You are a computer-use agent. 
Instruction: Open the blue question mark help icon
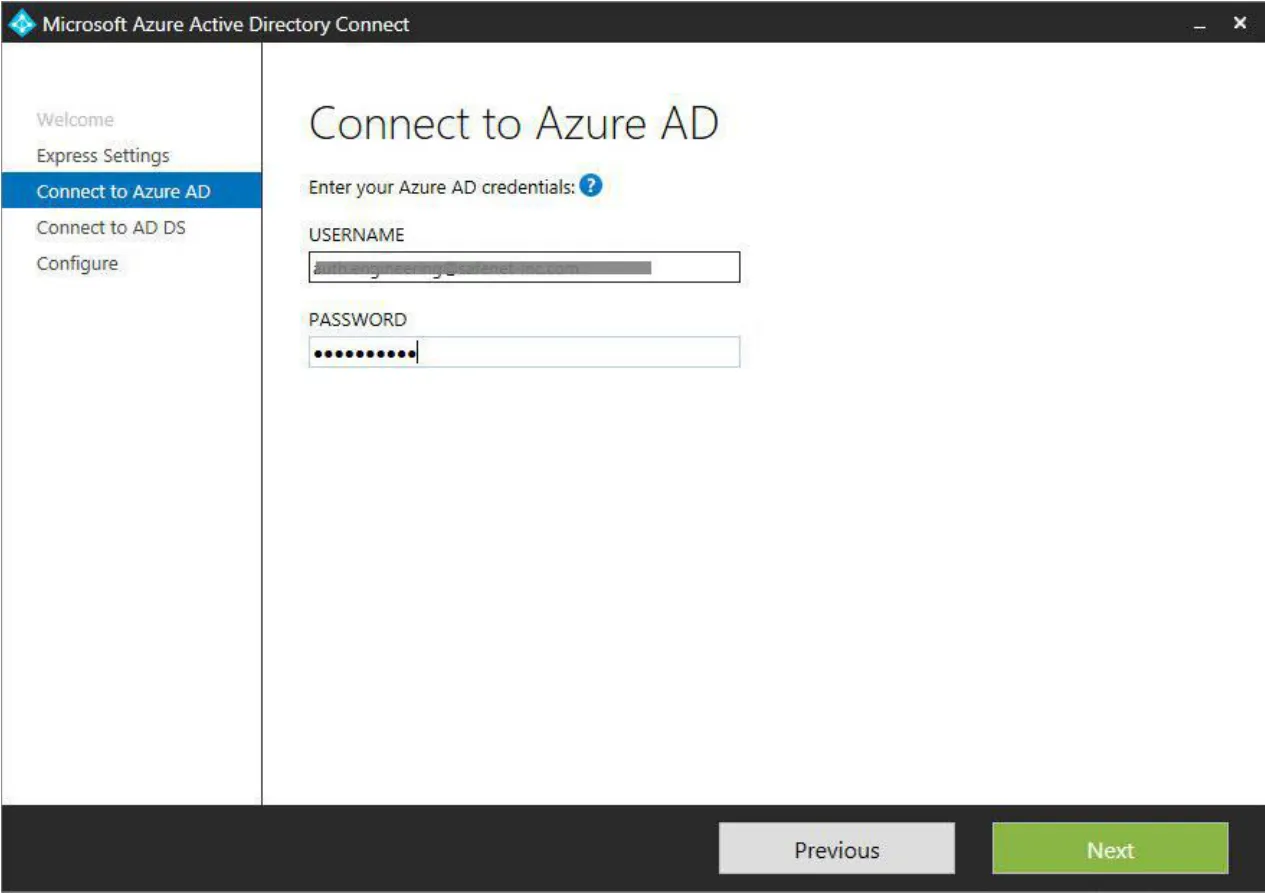[591, 186]
